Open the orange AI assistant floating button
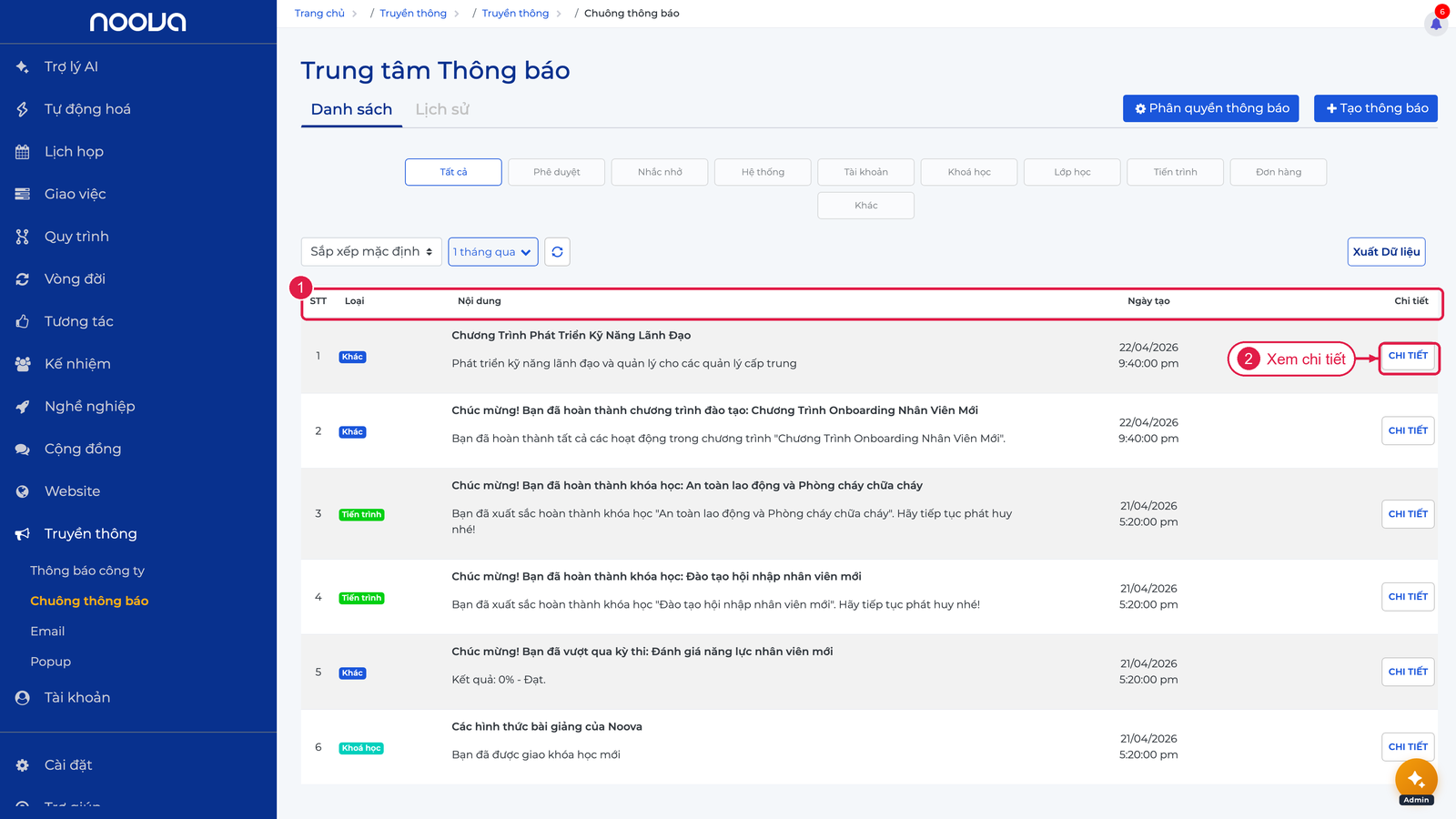 point(1416,779)
